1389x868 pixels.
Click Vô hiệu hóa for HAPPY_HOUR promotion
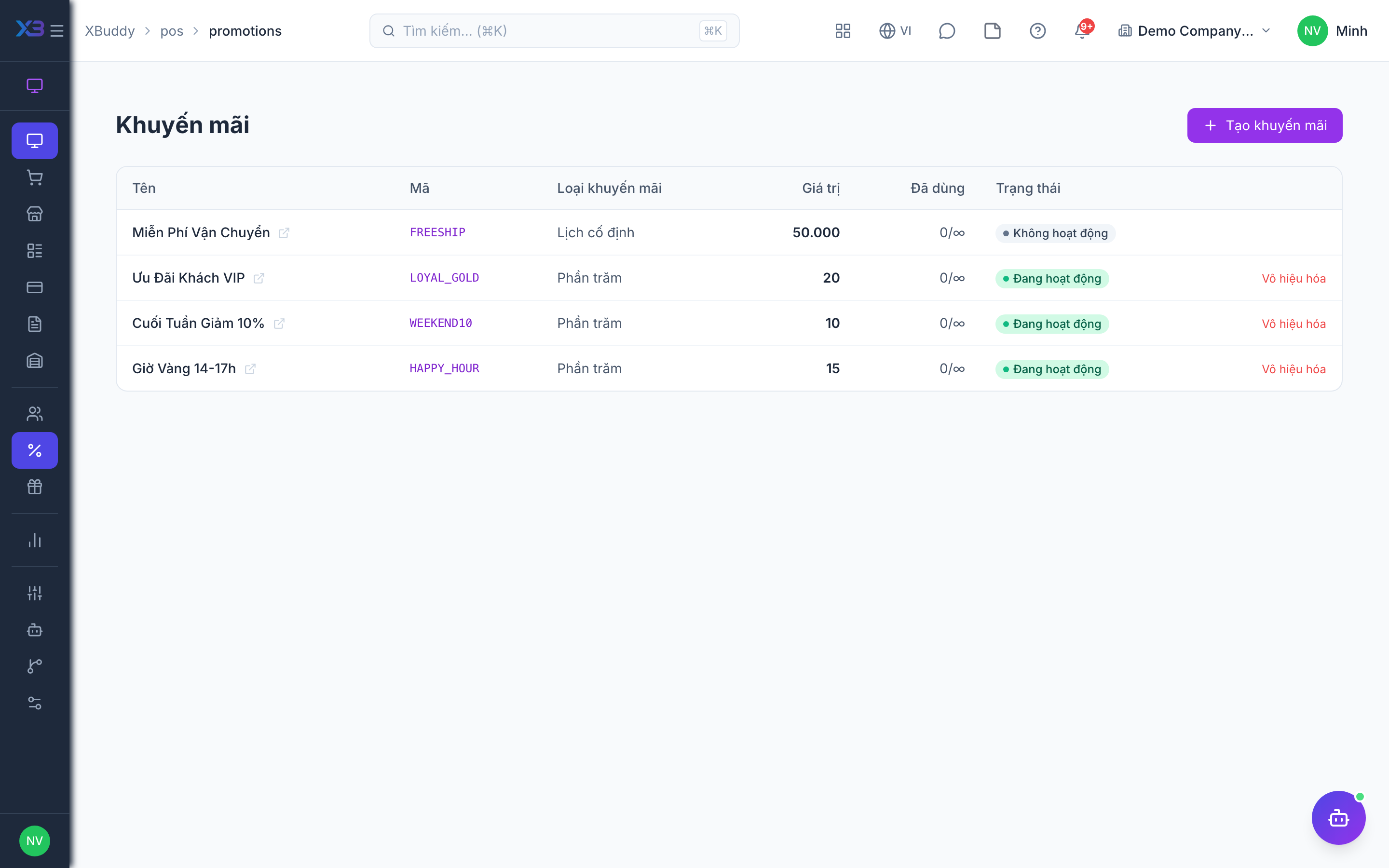click(1293, 368)
